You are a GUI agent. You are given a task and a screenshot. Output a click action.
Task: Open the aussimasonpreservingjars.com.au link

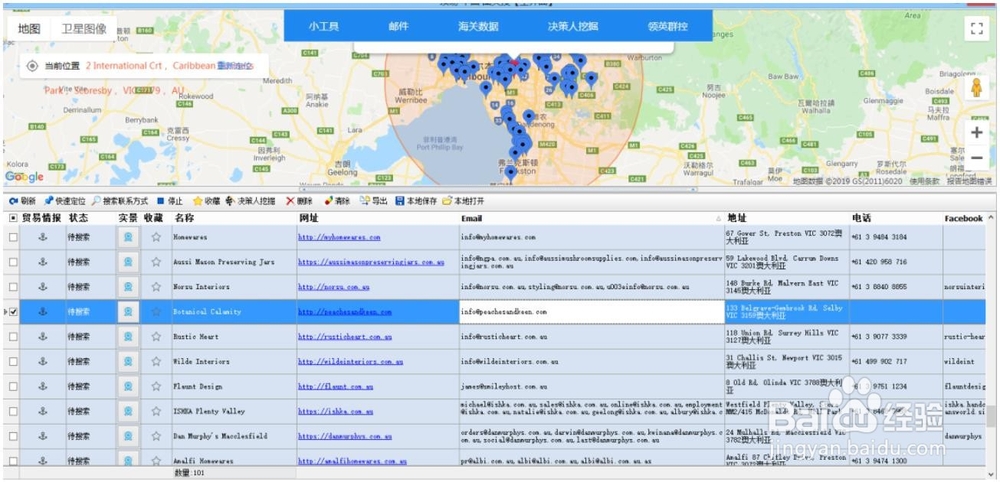[371, 262]
